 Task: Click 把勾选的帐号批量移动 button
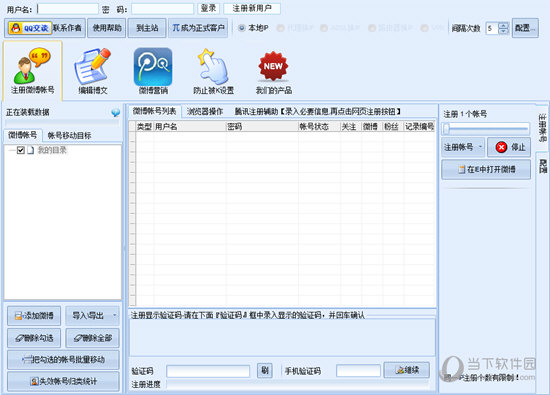[63, 360]
